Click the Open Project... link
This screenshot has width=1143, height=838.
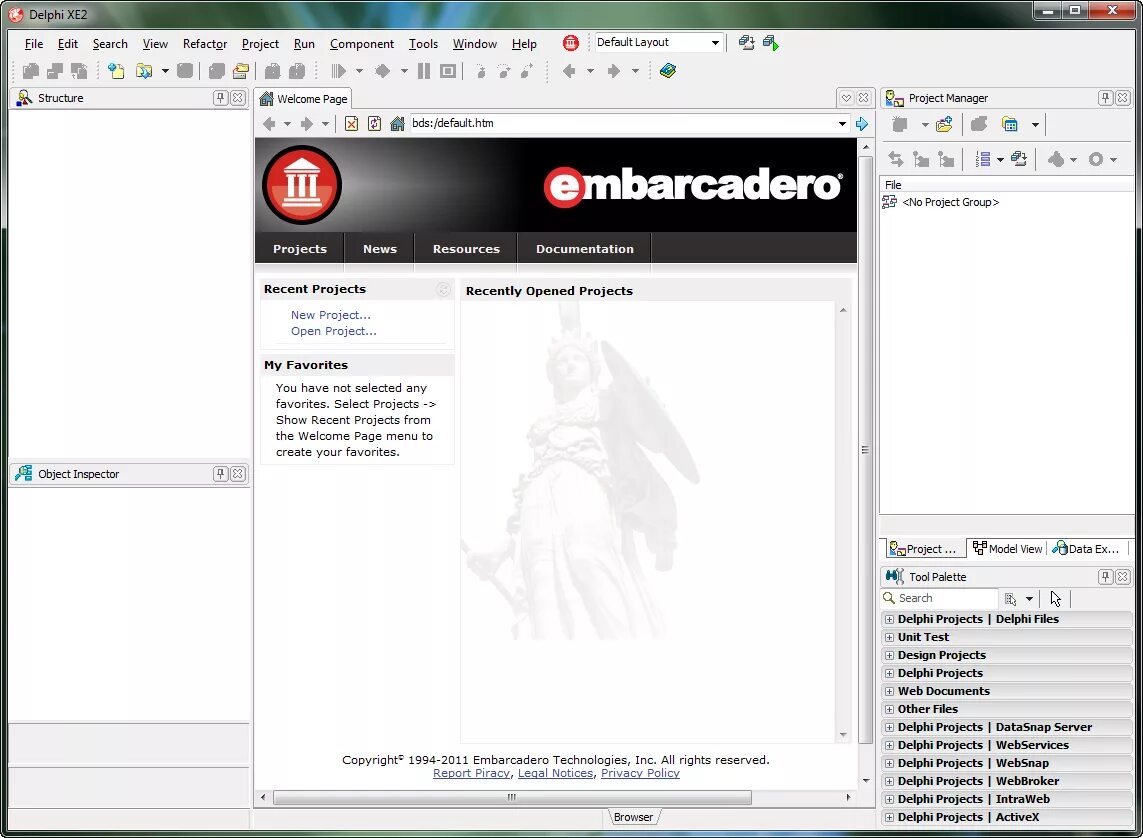pyautogui.click(x=334, y=331)
